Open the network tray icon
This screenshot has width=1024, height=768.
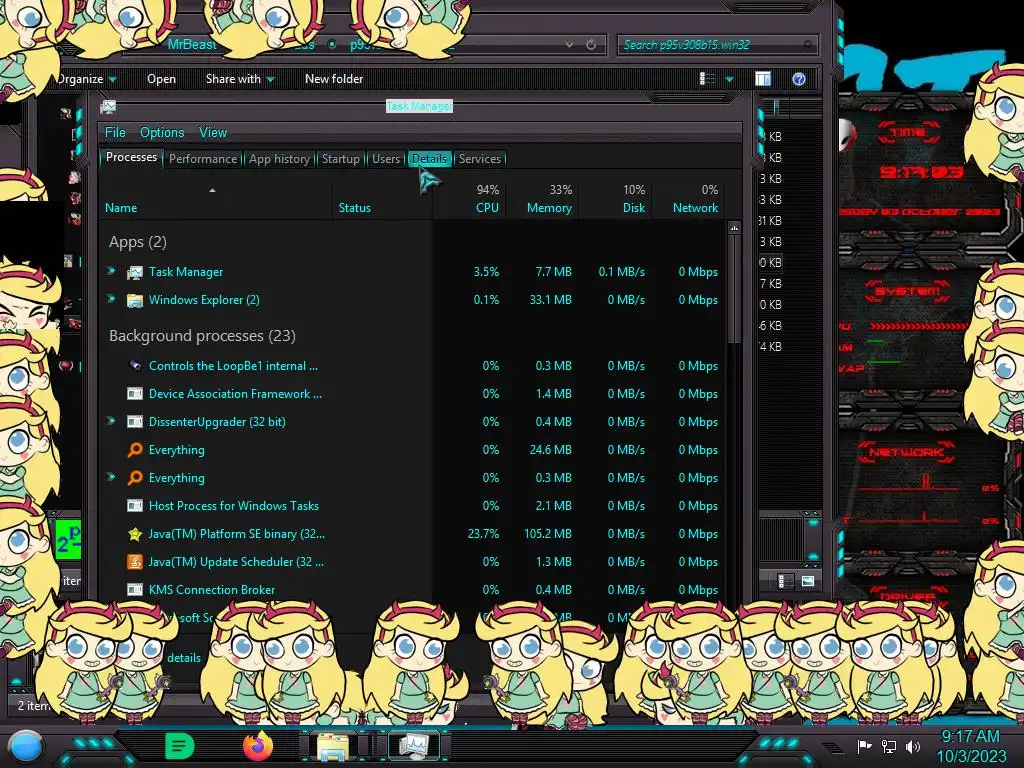888,746
